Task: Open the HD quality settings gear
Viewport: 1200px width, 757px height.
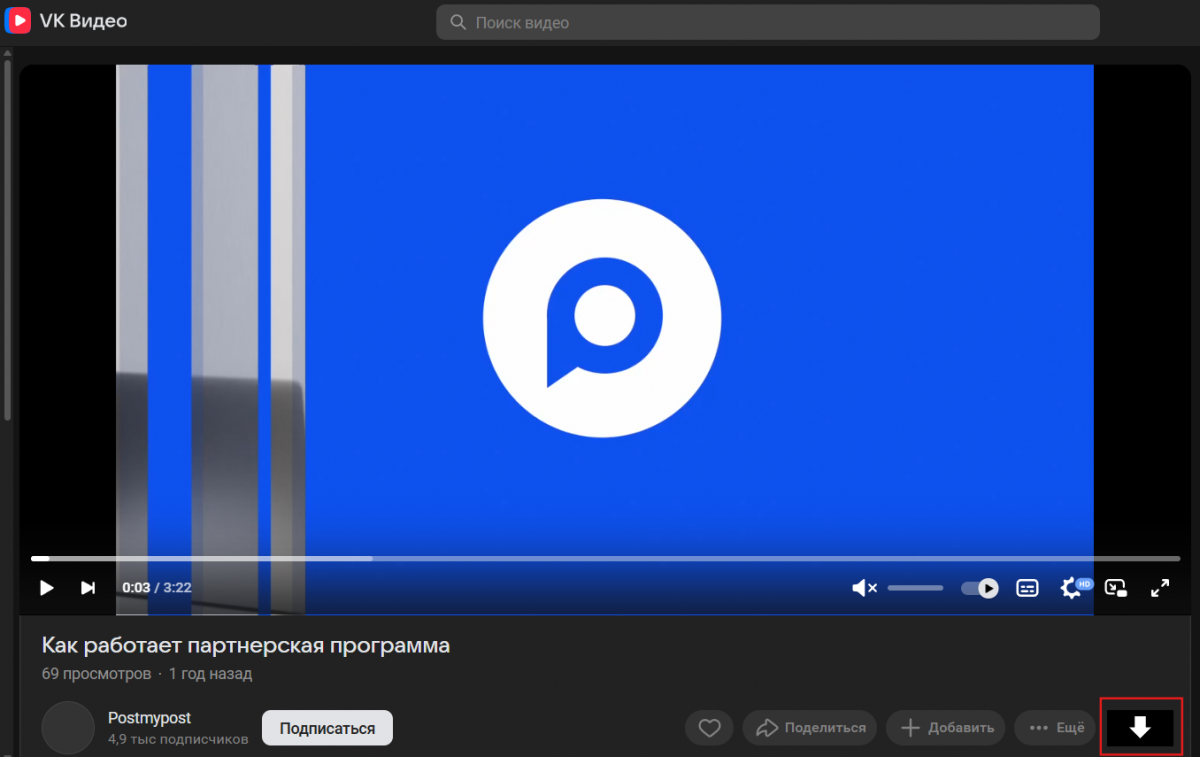Action: [x=1072, y=588]
